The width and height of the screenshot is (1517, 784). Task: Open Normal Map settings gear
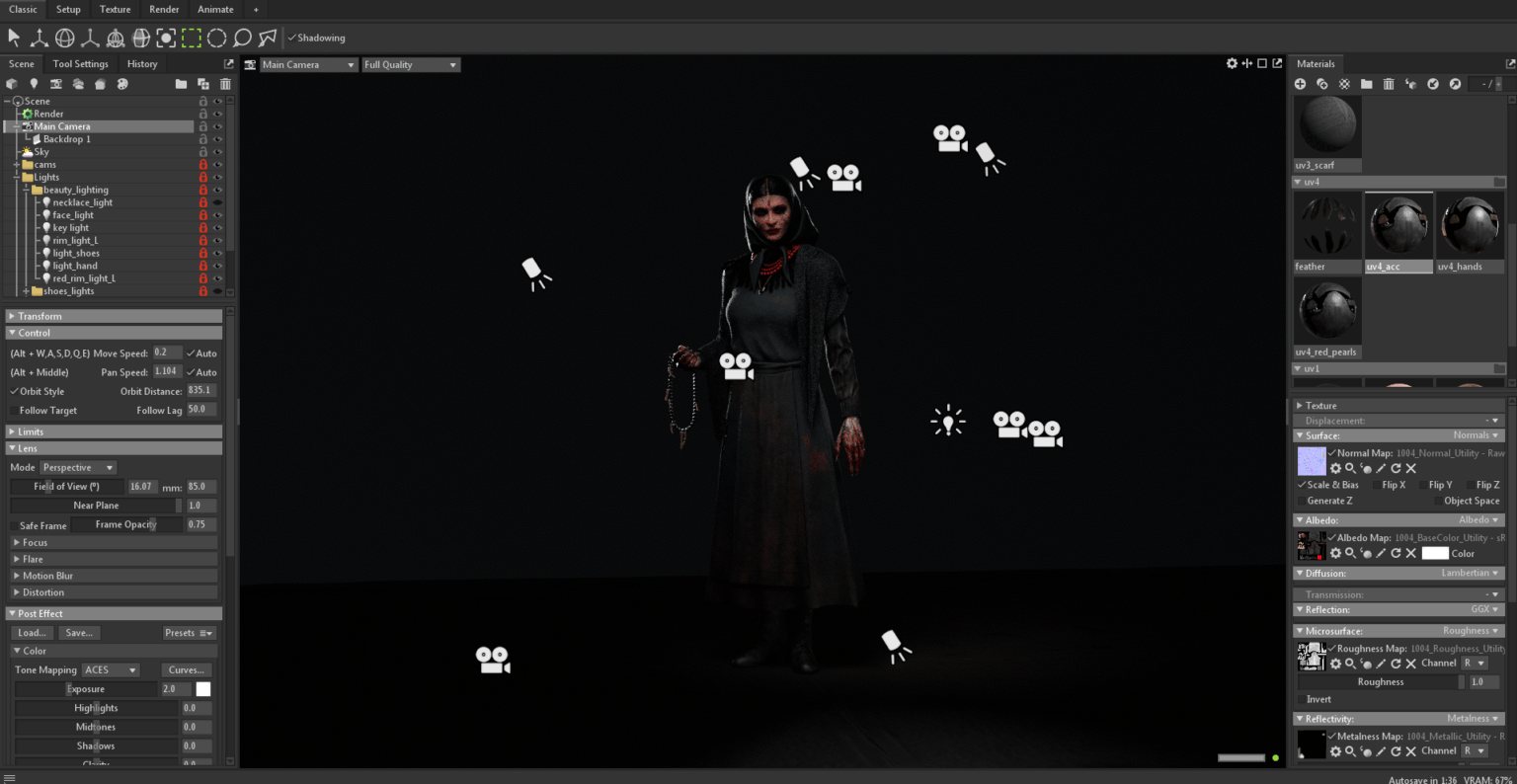click(1335, 468)
